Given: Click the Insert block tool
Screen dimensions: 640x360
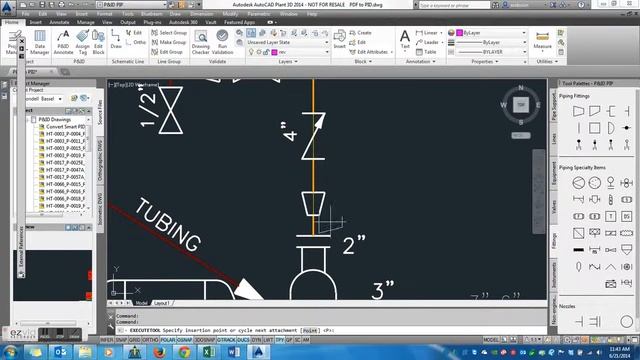Looking at the screenshot, I should pyautogui.click(x=340, y=40).
